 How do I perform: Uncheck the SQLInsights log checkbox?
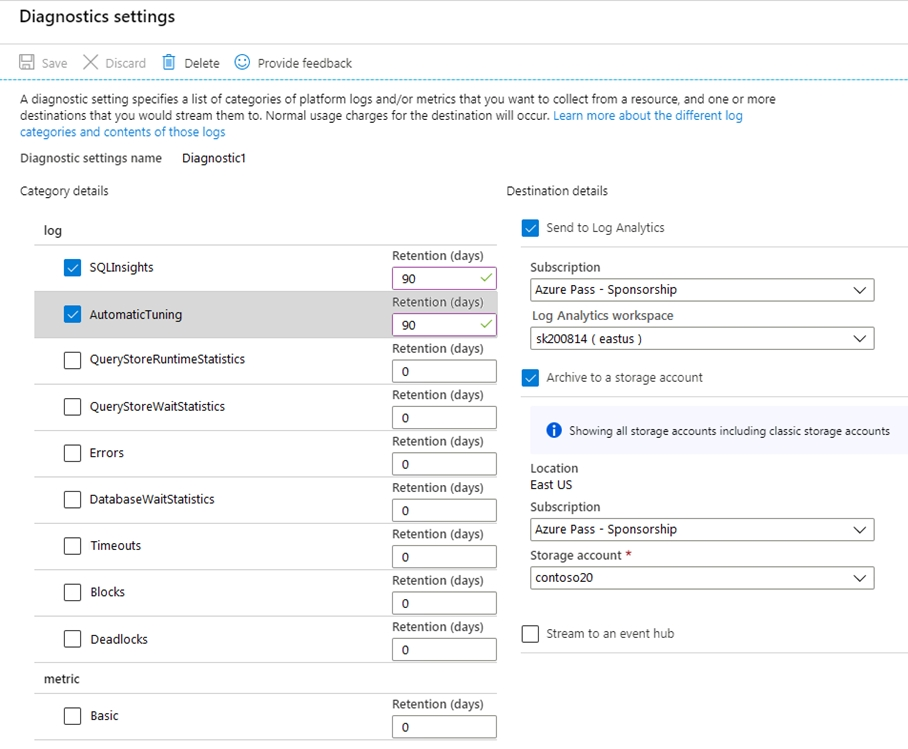click(x=72, y=268)
